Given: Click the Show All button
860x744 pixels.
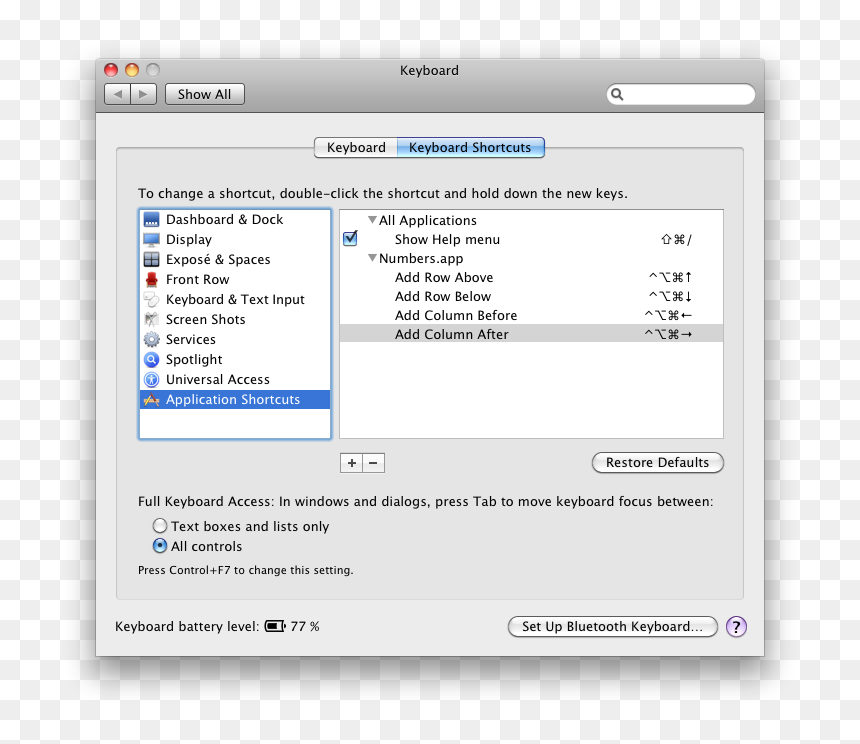Looking at the screenshot, I should tap(205, 94).
